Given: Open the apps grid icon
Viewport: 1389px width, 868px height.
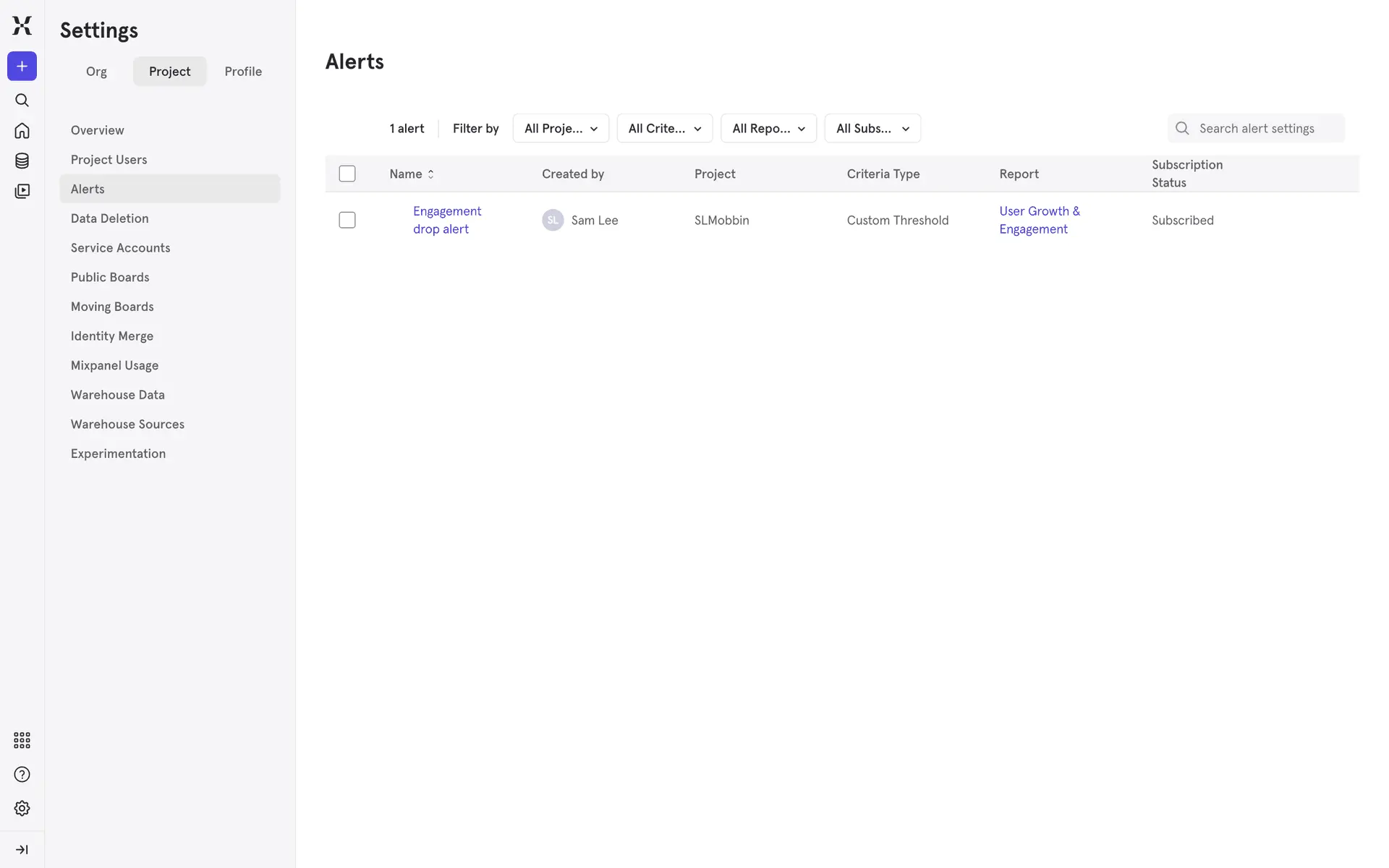Looking at the screenshot, I should [x=22, y=740].
